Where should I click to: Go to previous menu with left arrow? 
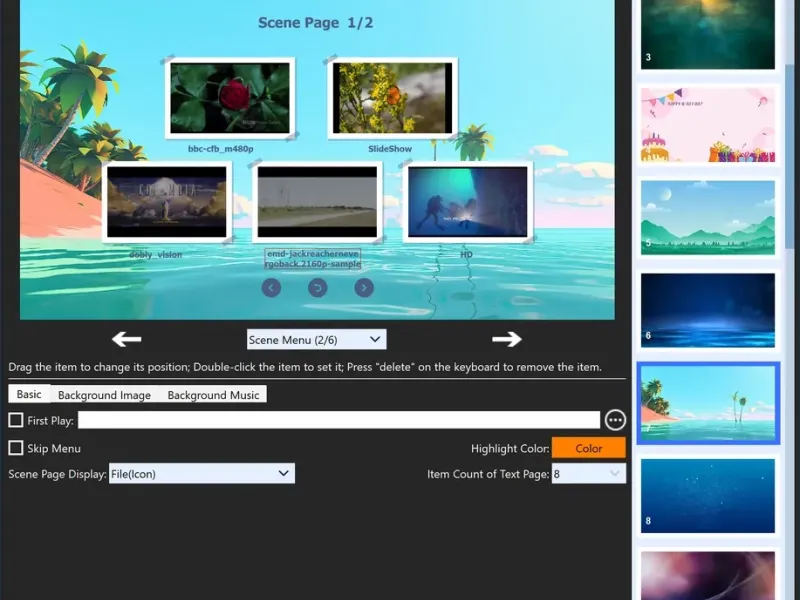(127, 339)
